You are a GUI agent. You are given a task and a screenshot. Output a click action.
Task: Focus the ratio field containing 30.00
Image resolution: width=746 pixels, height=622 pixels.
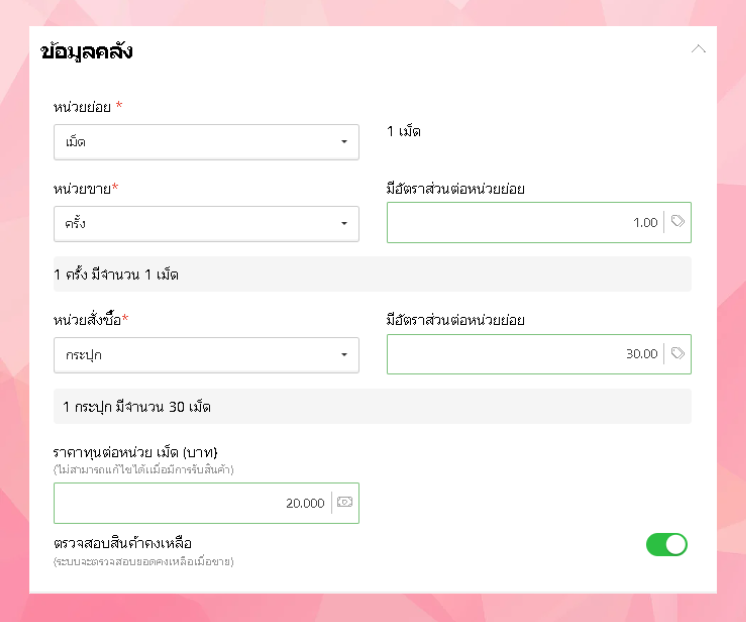click(525, 353)
